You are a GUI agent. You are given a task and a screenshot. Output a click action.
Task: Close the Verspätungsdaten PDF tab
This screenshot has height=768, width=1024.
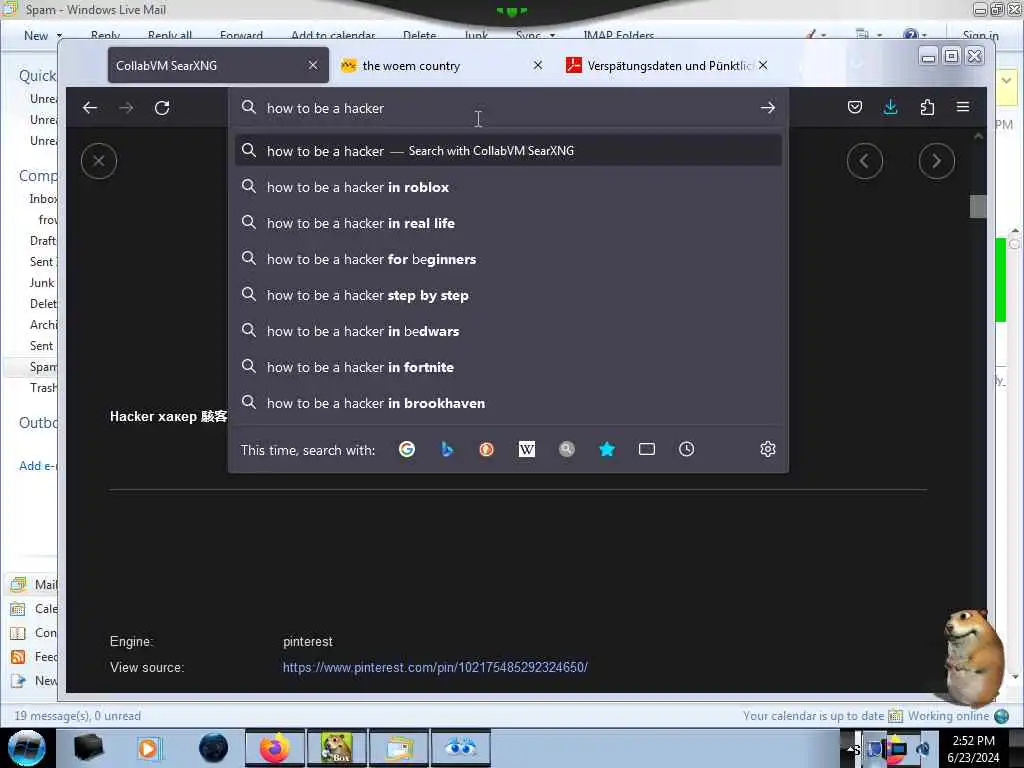coord(763,65)
